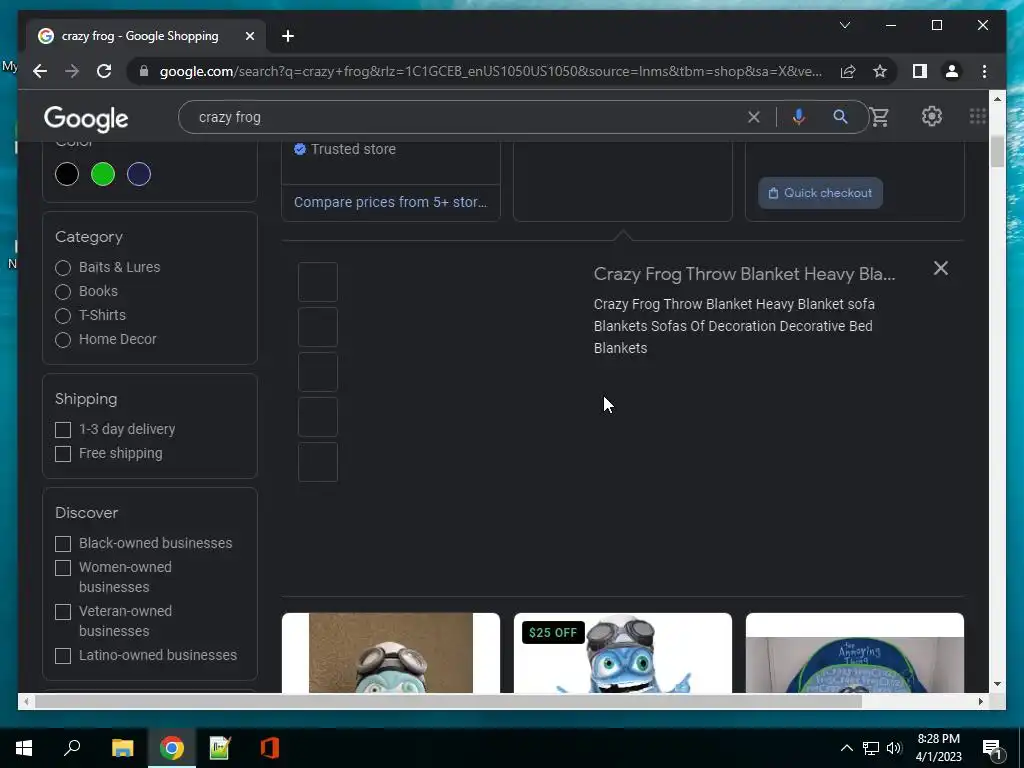The image size is (1024, 768).
Task: Enable 1-3 day delivery filter
Action: [63, 430]
